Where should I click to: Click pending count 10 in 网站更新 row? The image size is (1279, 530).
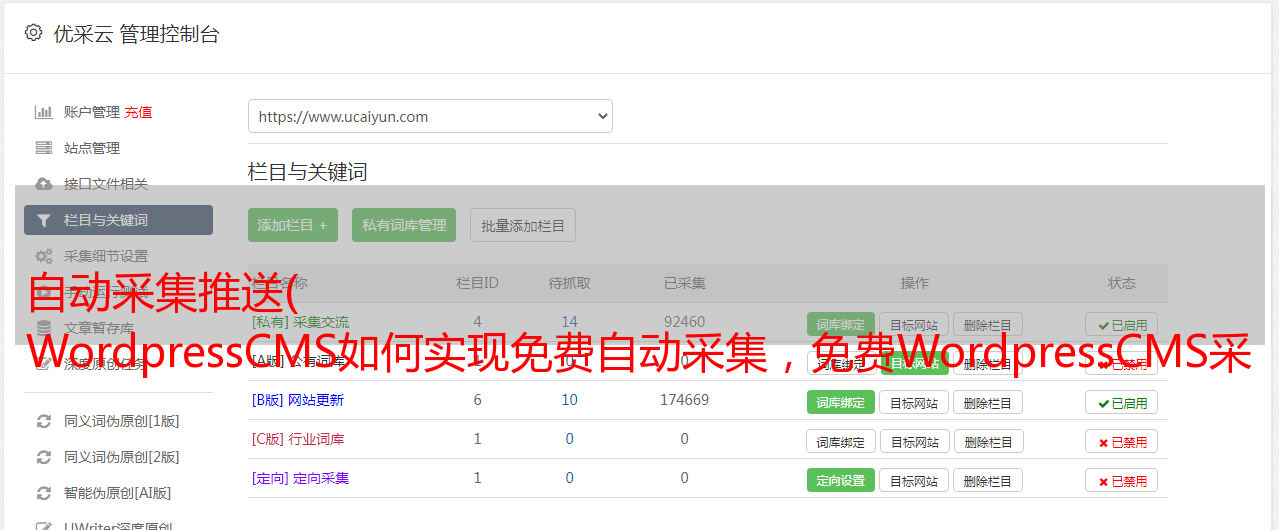tap(570, 400)
